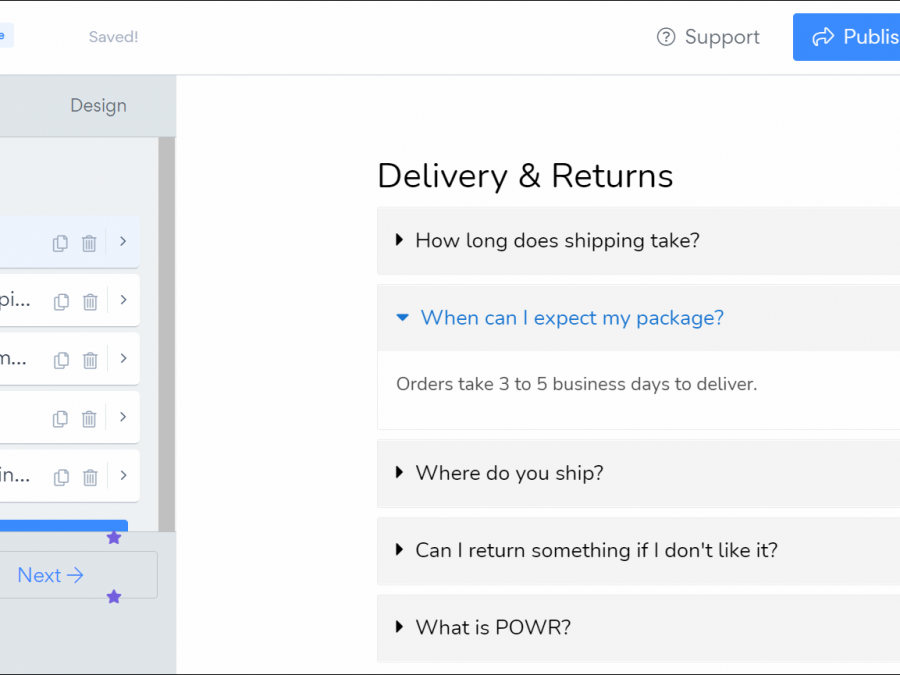Image resolution: width=900 pixels, height=675 pixels.
Task: Collapse "When can I expect my package?"
Action: coord(571,318)
